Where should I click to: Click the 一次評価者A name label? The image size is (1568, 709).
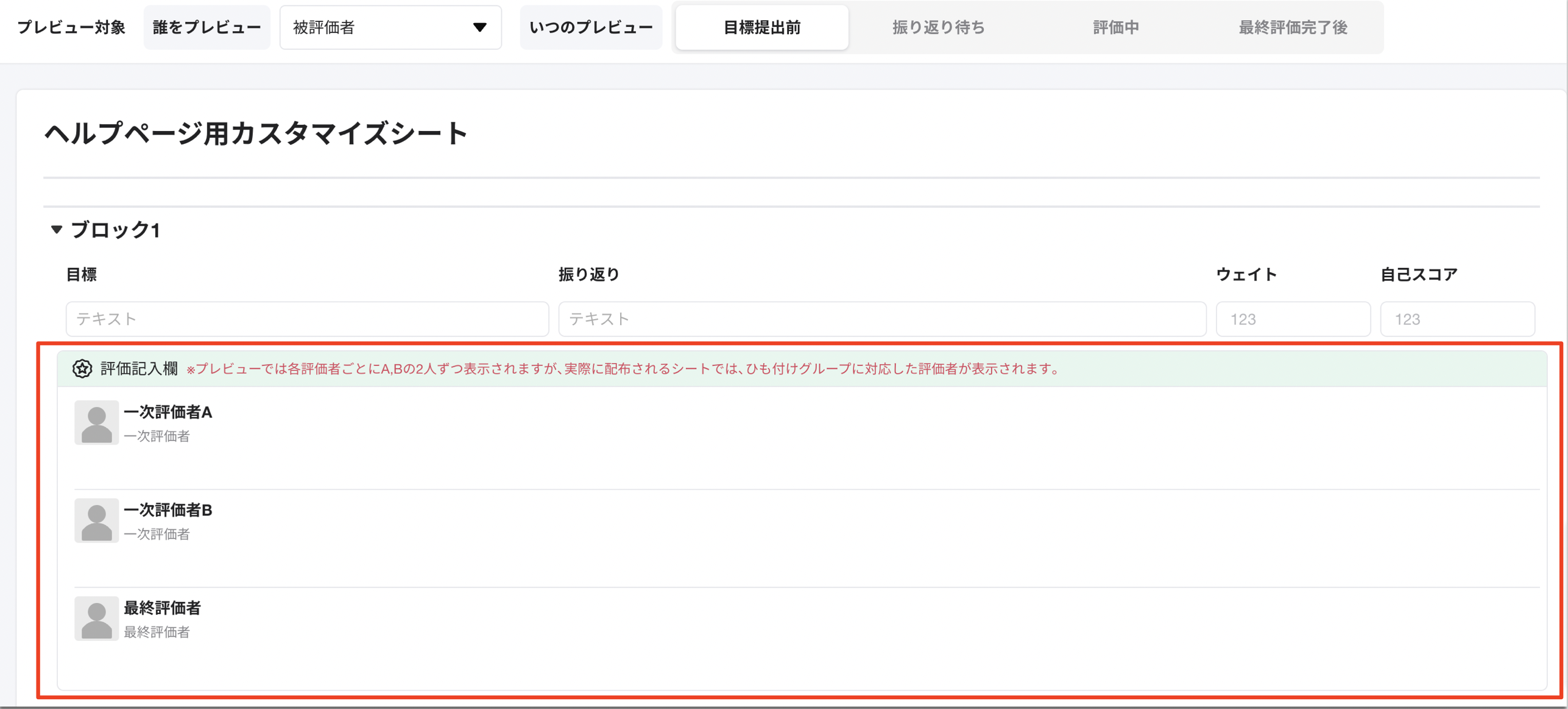point(167,412)
